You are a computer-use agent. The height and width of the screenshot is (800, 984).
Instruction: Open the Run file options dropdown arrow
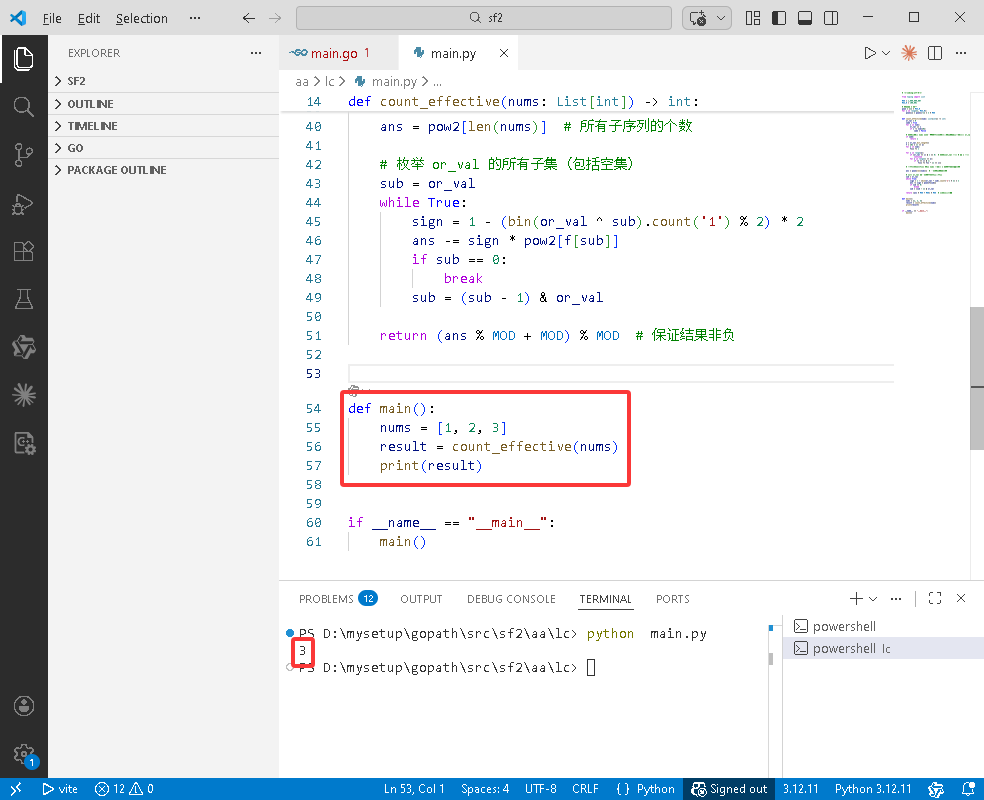click(x=886, y=53)
